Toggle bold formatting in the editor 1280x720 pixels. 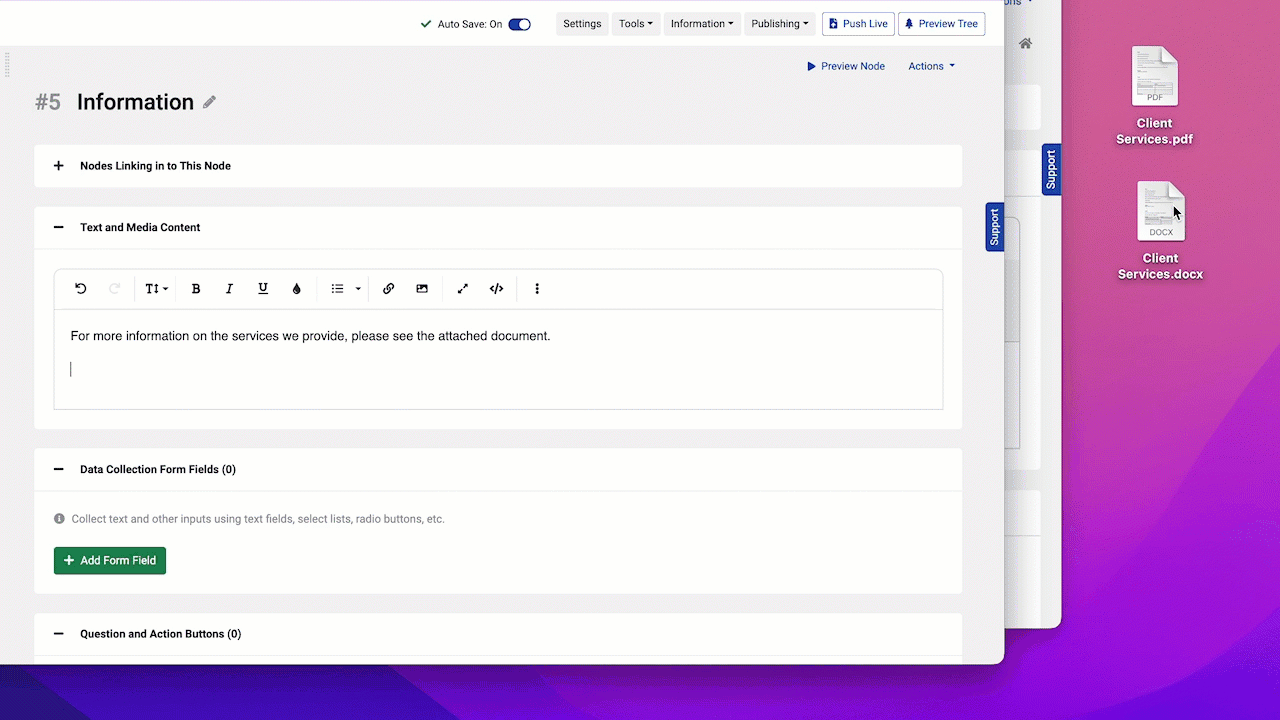(196, 289)
